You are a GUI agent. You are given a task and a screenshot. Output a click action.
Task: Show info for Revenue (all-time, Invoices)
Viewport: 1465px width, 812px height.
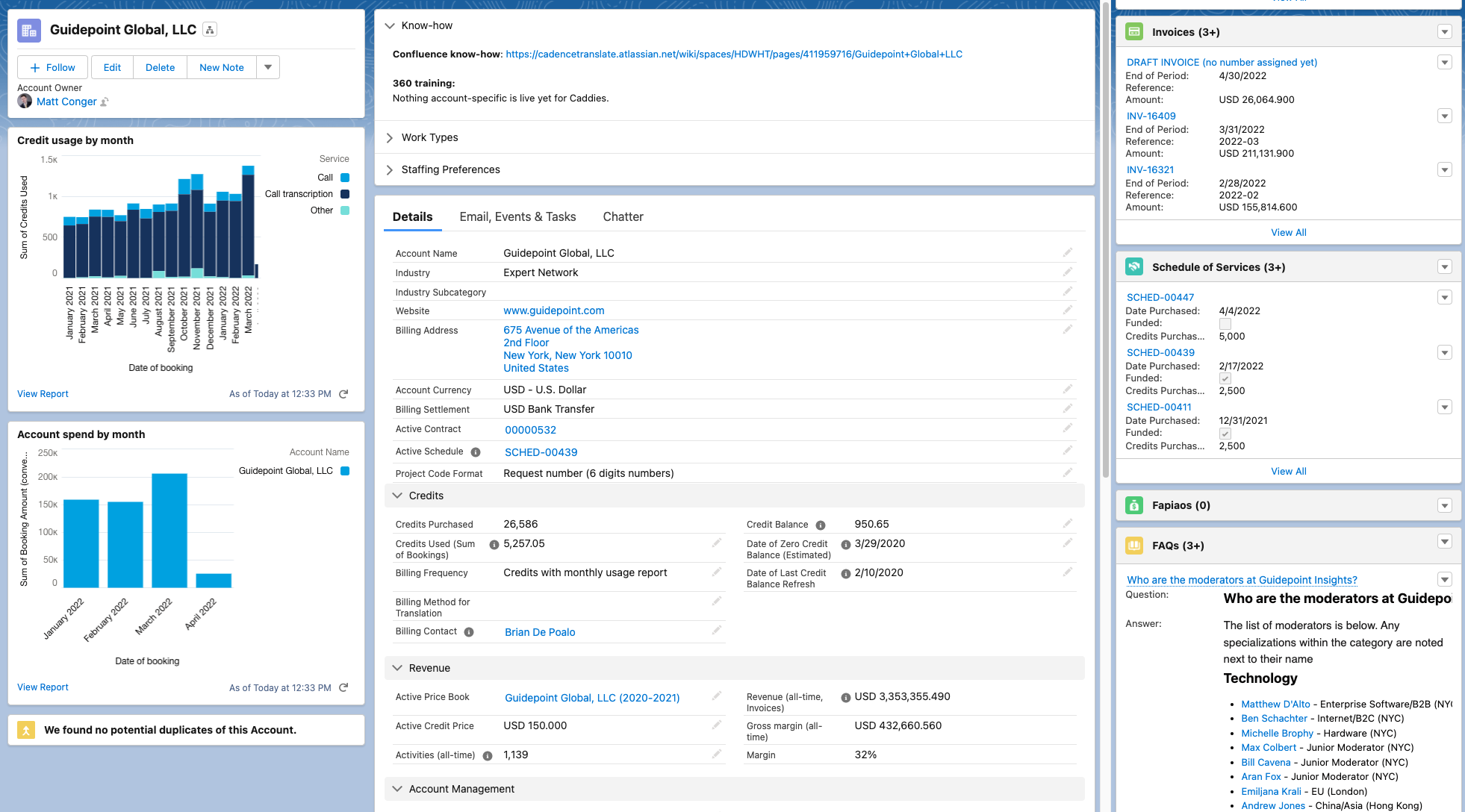[x=846, y=698]
